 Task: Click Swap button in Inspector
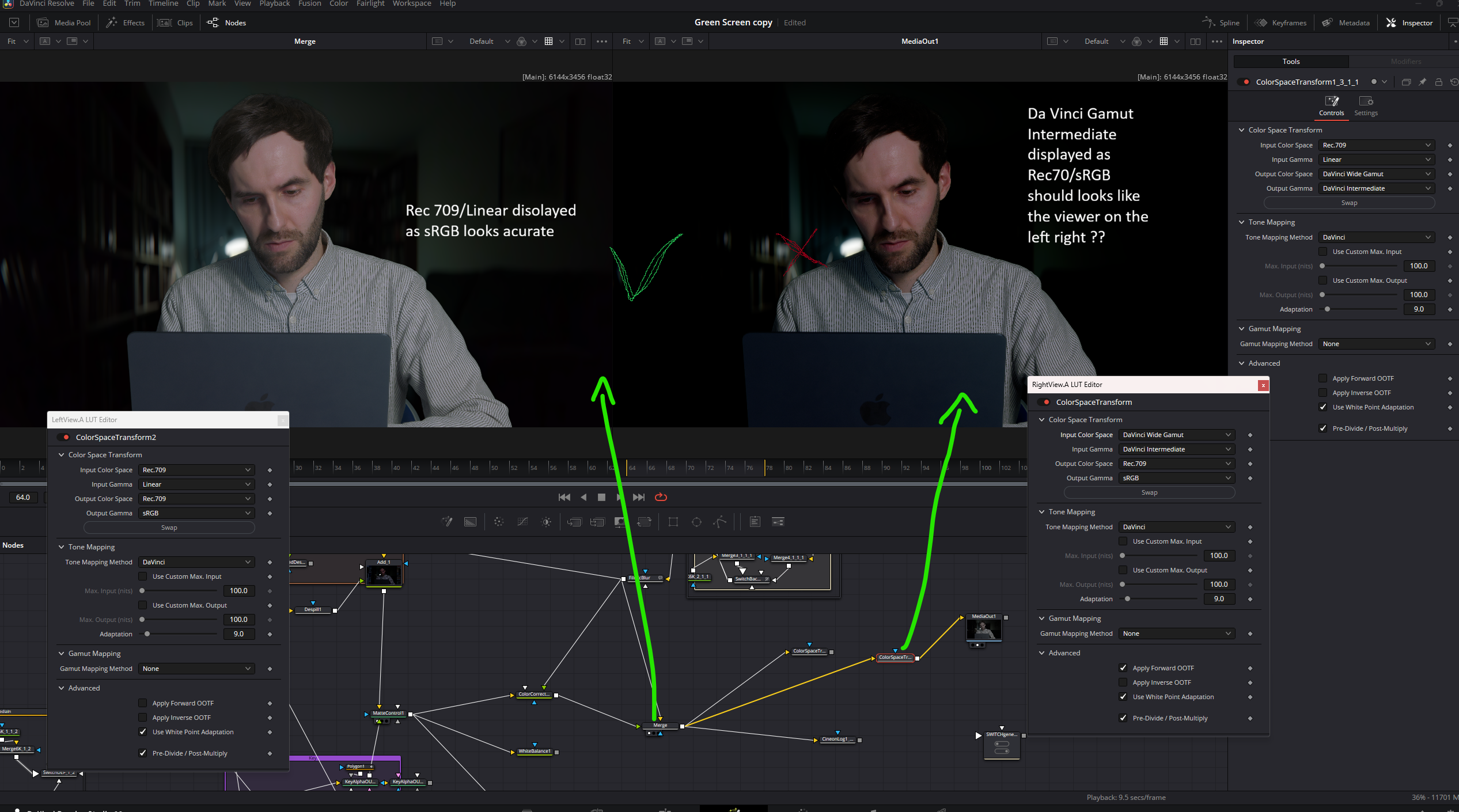coord(1348,203)
